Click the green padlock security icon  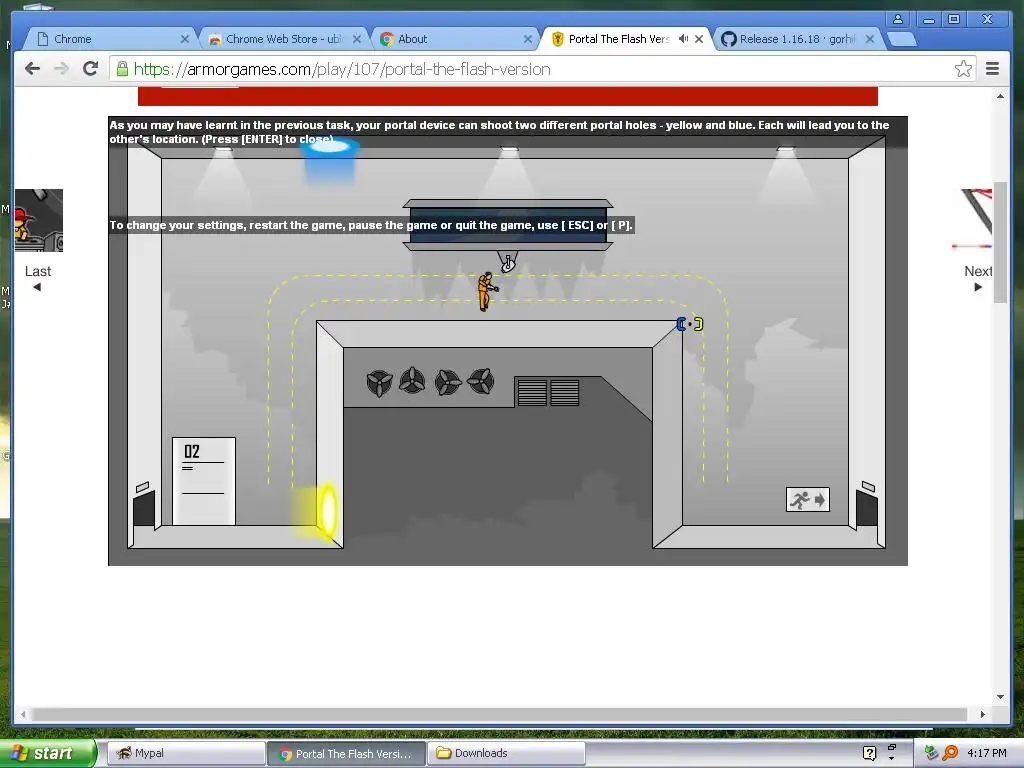(122, 69)
